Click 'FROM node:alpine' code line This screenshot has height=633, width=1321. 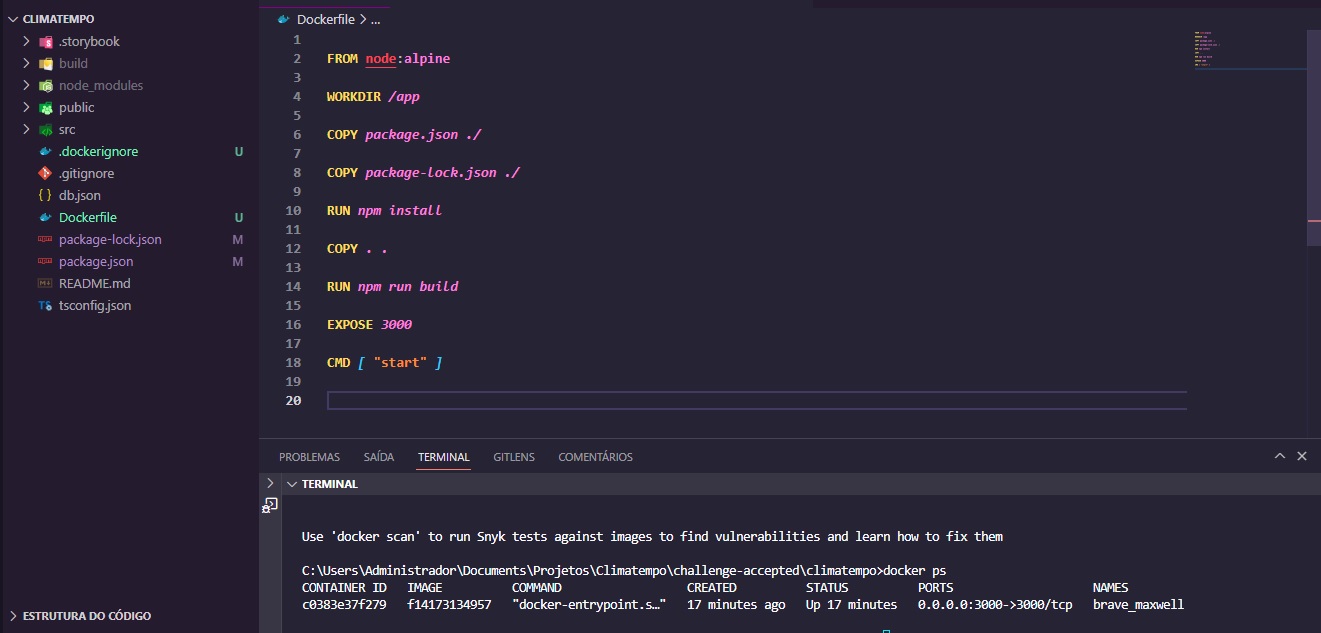pos(388,59)
